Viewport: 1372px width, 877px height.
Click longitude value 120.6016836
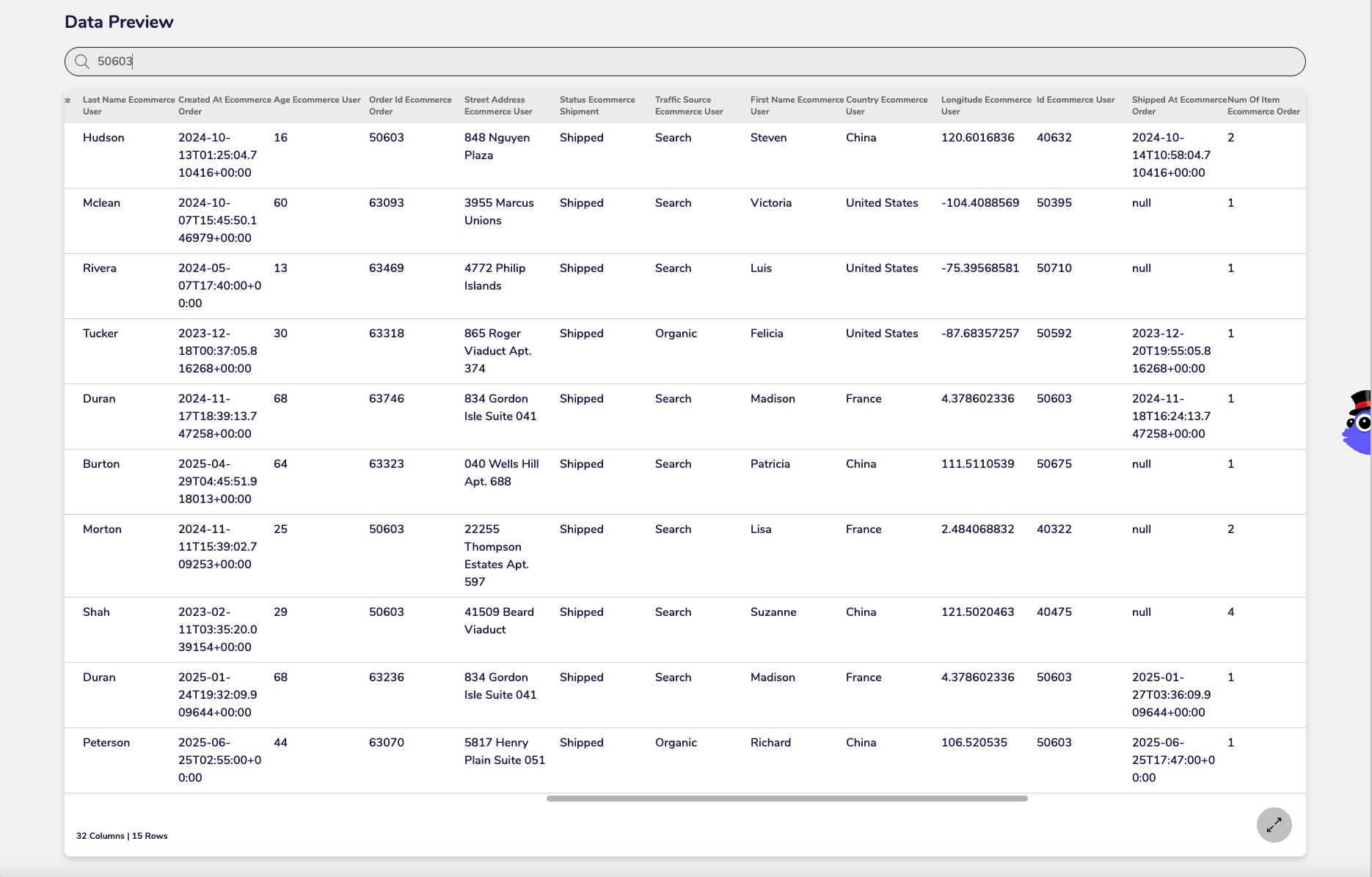978,138
